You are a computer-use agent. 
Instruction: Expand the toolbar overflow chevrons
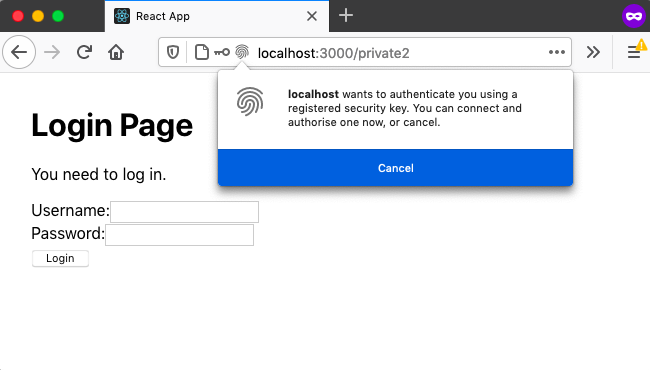(x=593, y=52)
